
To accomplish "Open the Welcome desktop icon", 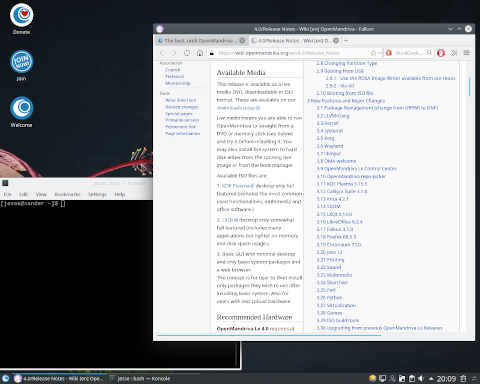I will pyautogui.click(x=21, y=112).
